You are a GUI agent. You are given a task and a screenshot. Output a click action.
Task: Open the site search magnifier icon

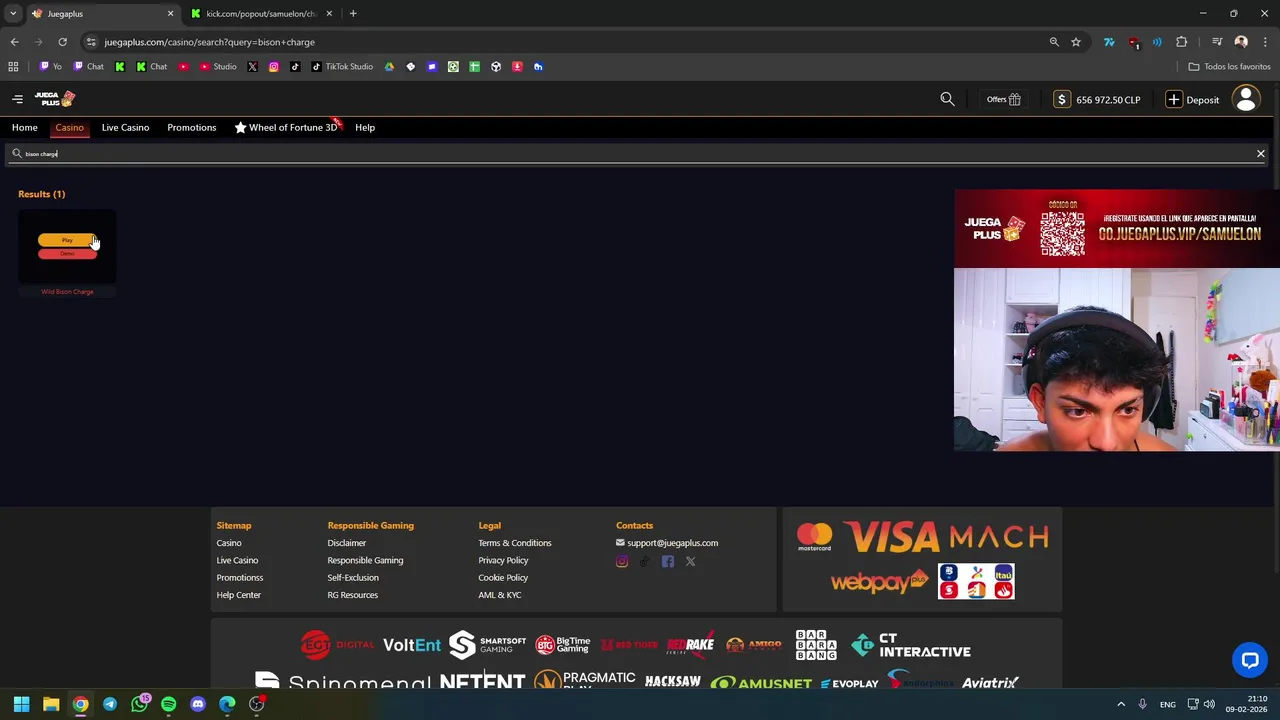pyautogui.click(x=947, y=99)
